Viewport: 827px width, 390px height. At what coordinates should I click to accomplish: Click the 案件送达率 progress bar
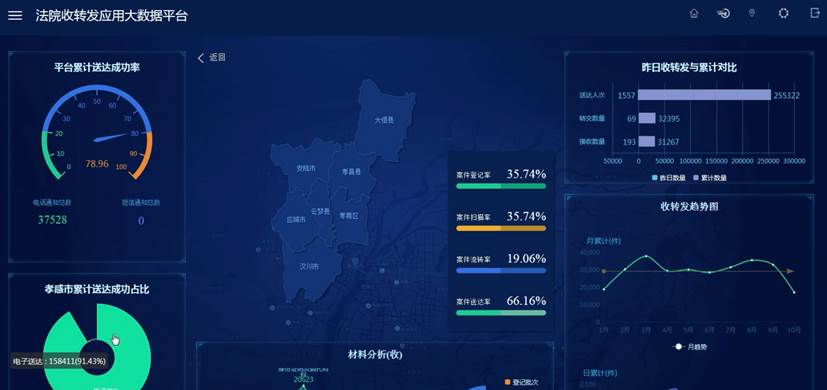pos(501,313)
